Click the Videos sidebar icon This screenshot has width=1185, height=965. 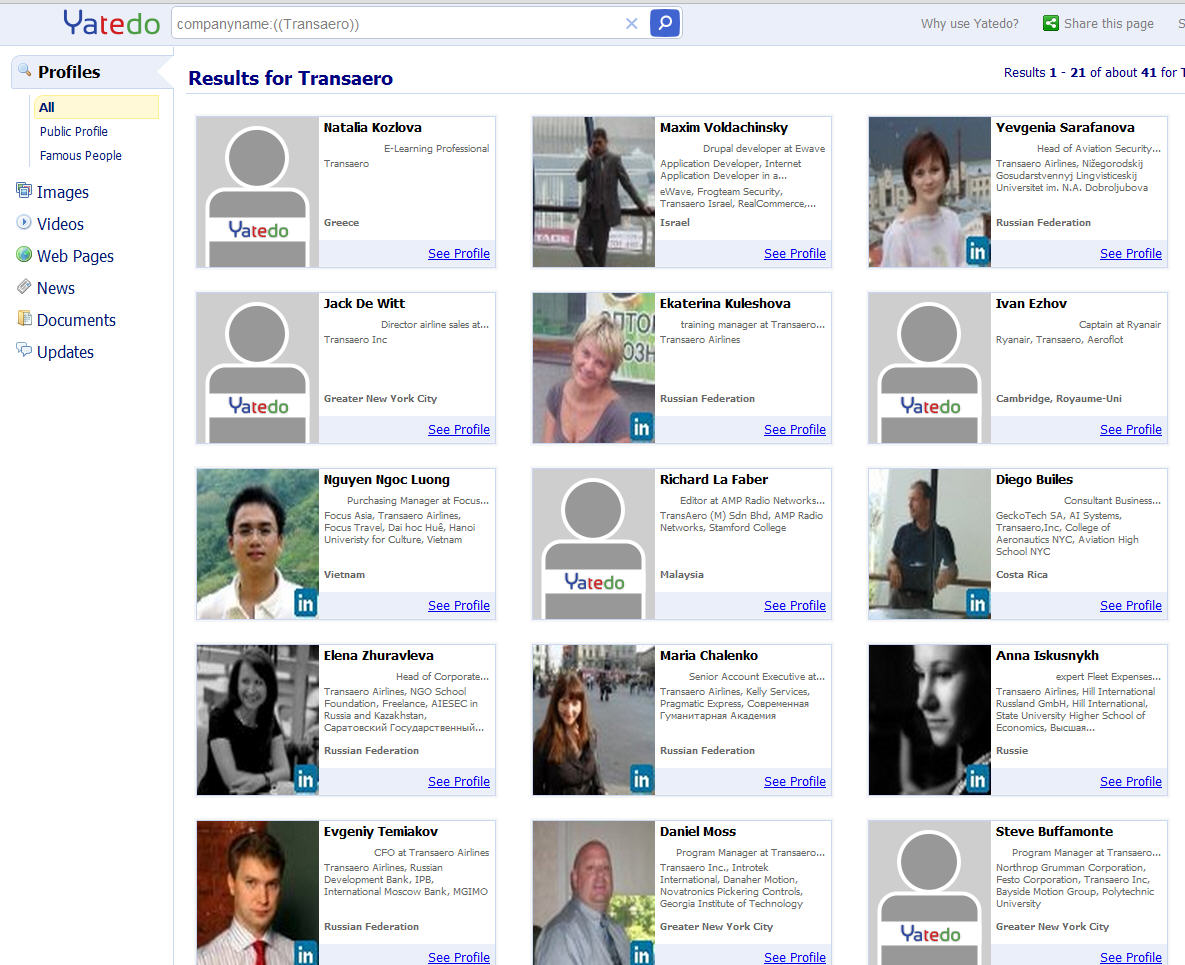[24, 222]
